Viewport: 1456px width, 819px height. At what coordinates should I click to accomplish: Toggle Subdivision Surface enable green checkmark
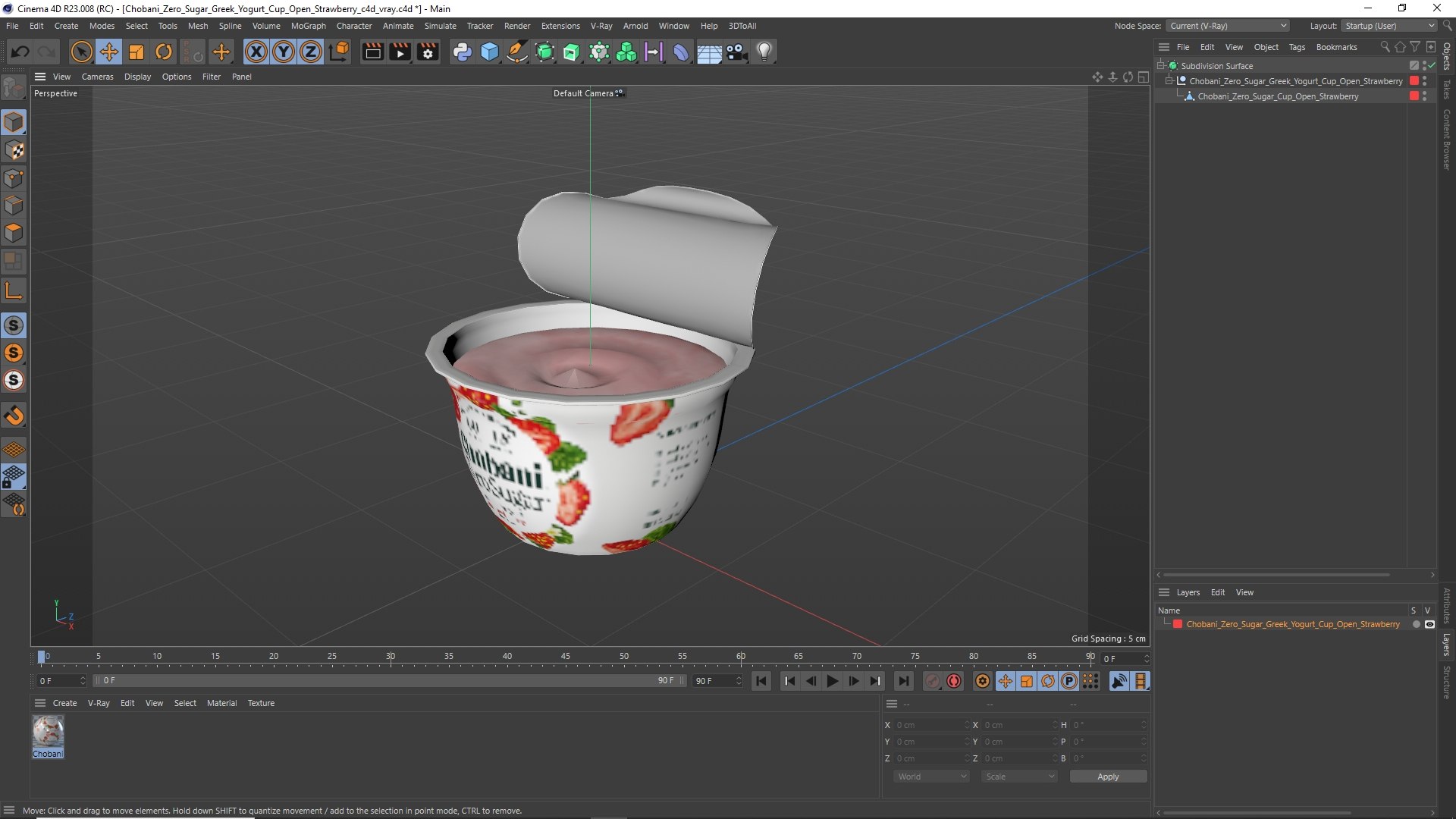point(1431,66)
